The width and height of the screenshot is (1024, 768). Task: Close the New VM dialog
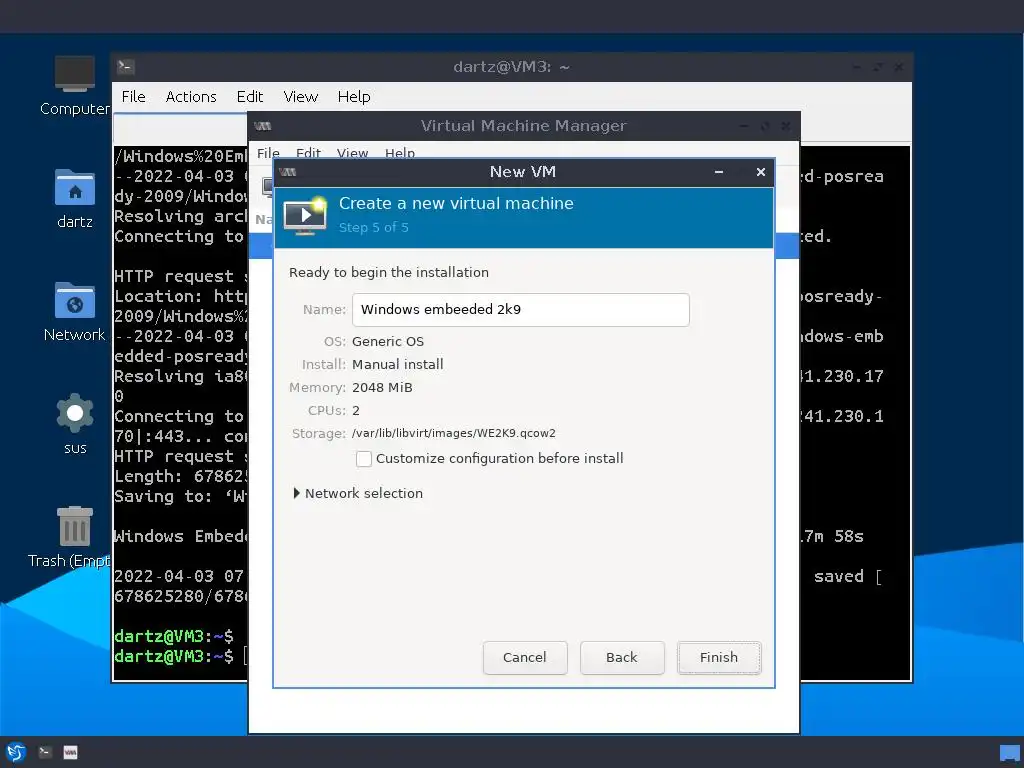(761, 172)
